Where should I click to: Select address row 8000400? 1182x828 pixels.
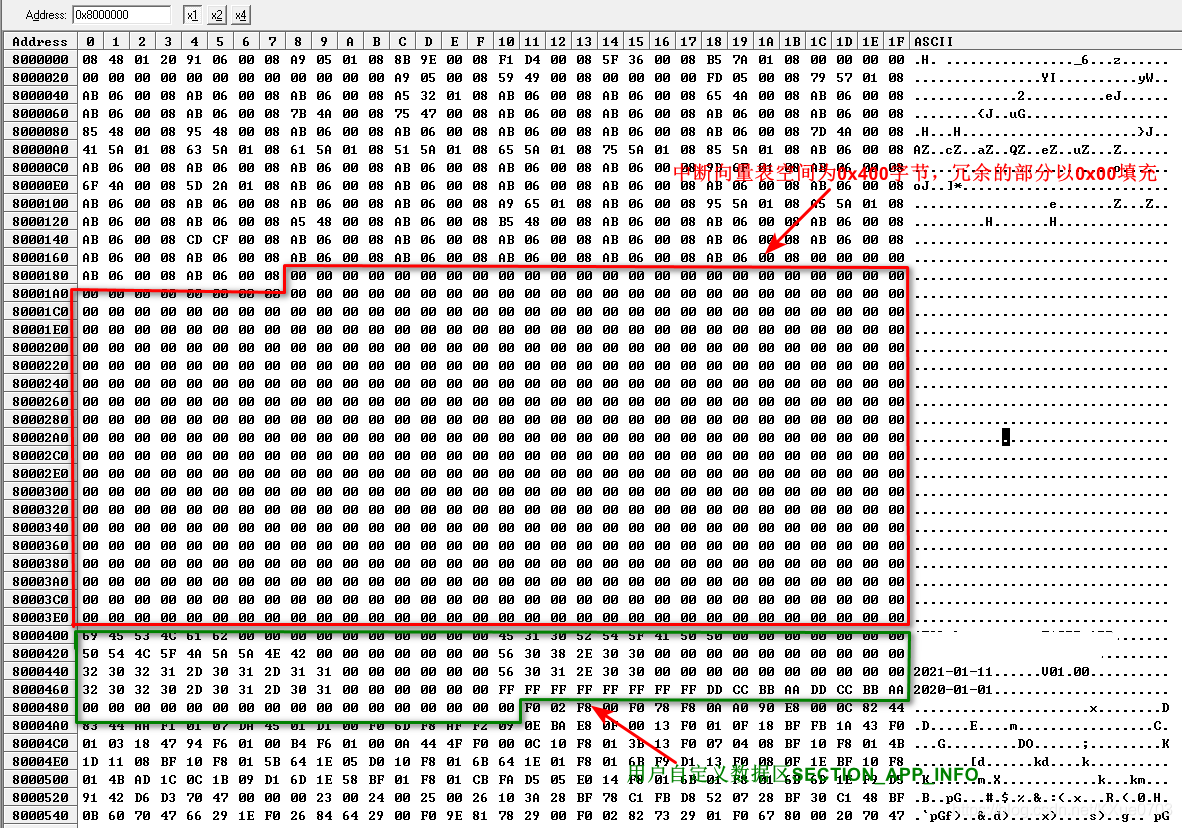point(40,636)
